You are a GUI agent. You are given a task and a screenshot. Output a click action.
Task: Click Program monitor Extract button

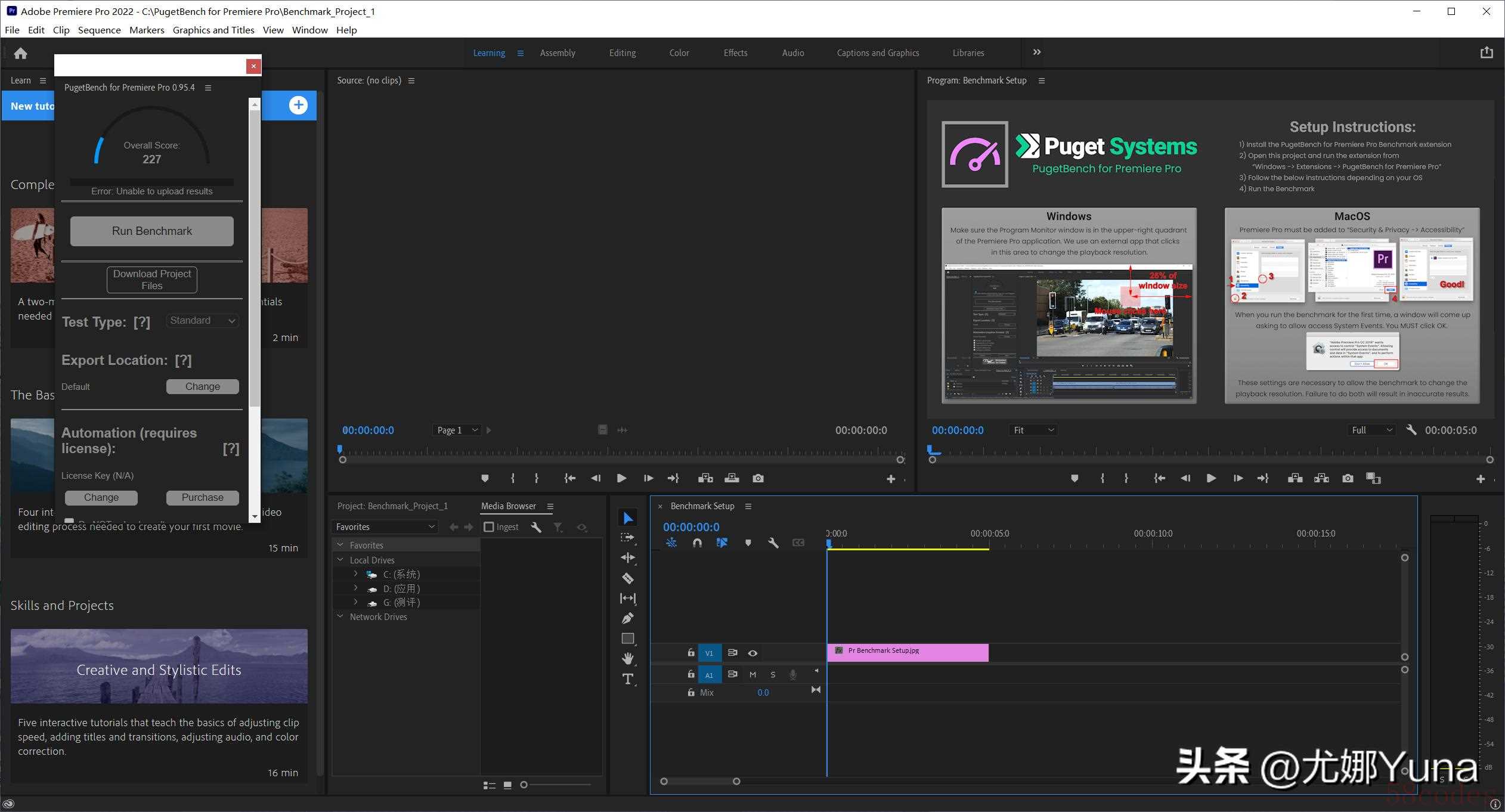point(1321,478)
